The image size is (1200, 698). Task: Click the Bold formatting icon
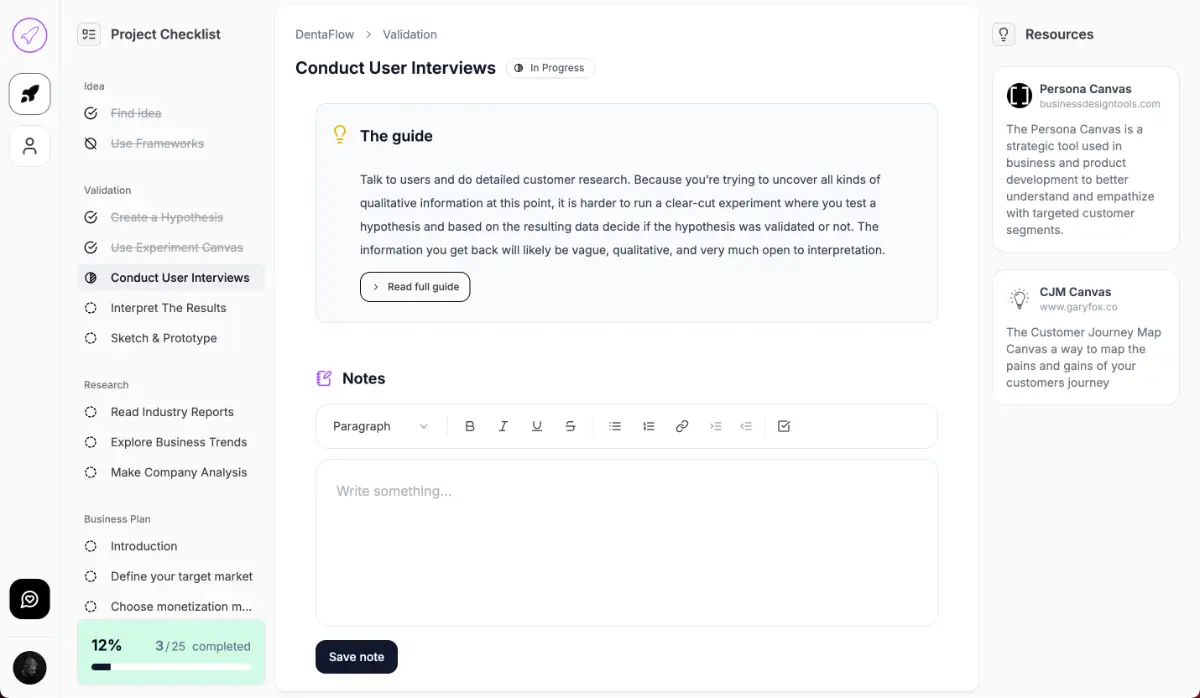(x=470, y=426)
